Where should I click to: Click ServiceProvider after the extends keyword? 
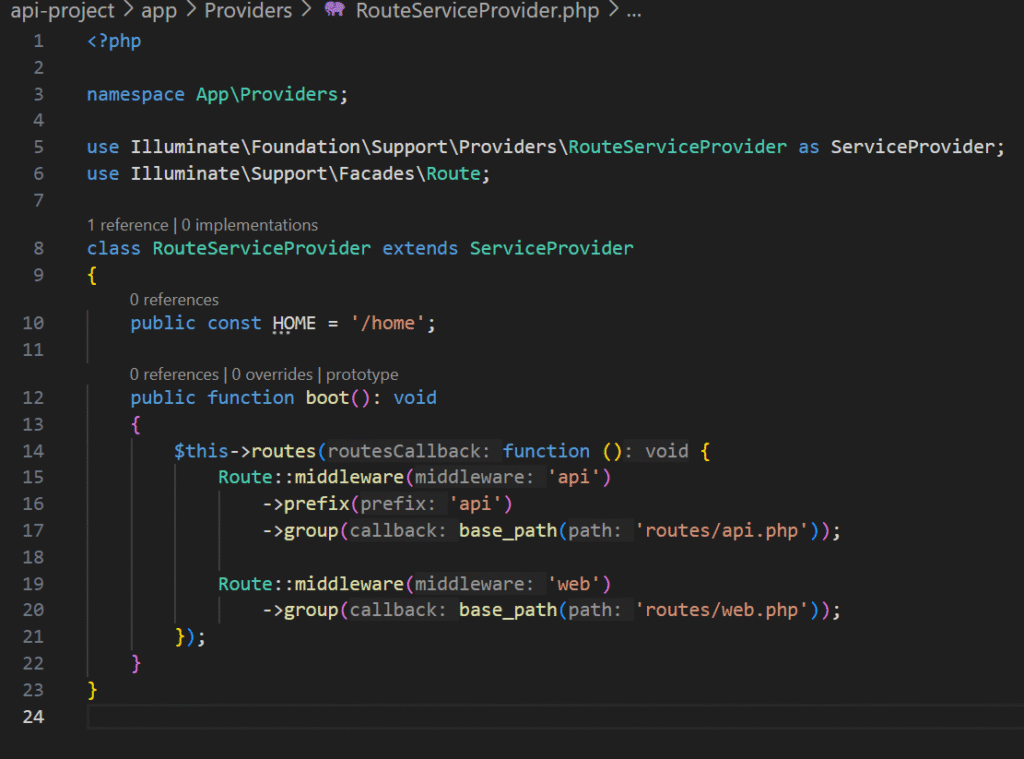coord(551,248)
